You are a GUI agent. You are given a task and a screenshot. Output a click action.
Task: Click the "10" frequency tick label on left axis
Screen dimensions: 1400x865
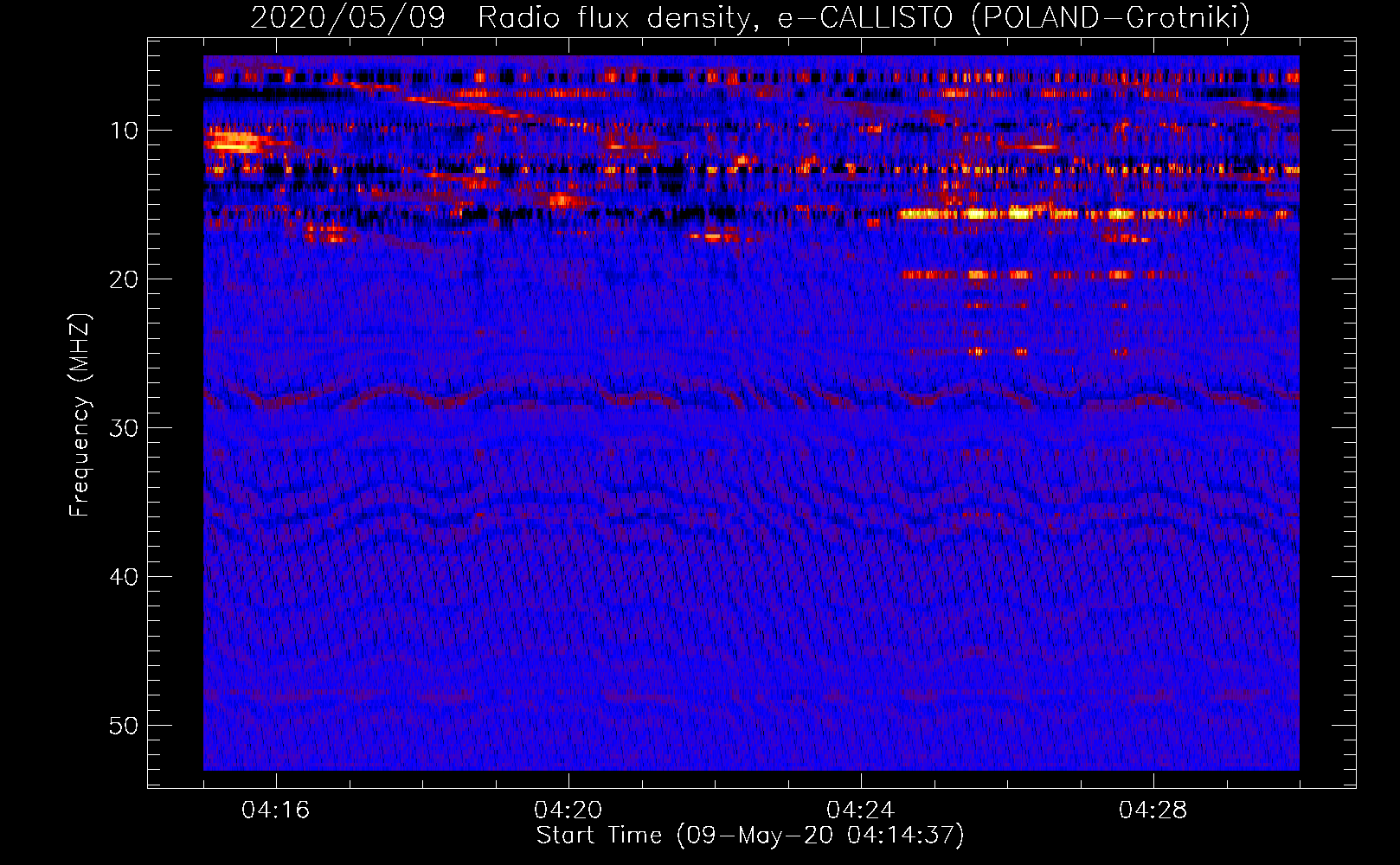pos(125,131)
